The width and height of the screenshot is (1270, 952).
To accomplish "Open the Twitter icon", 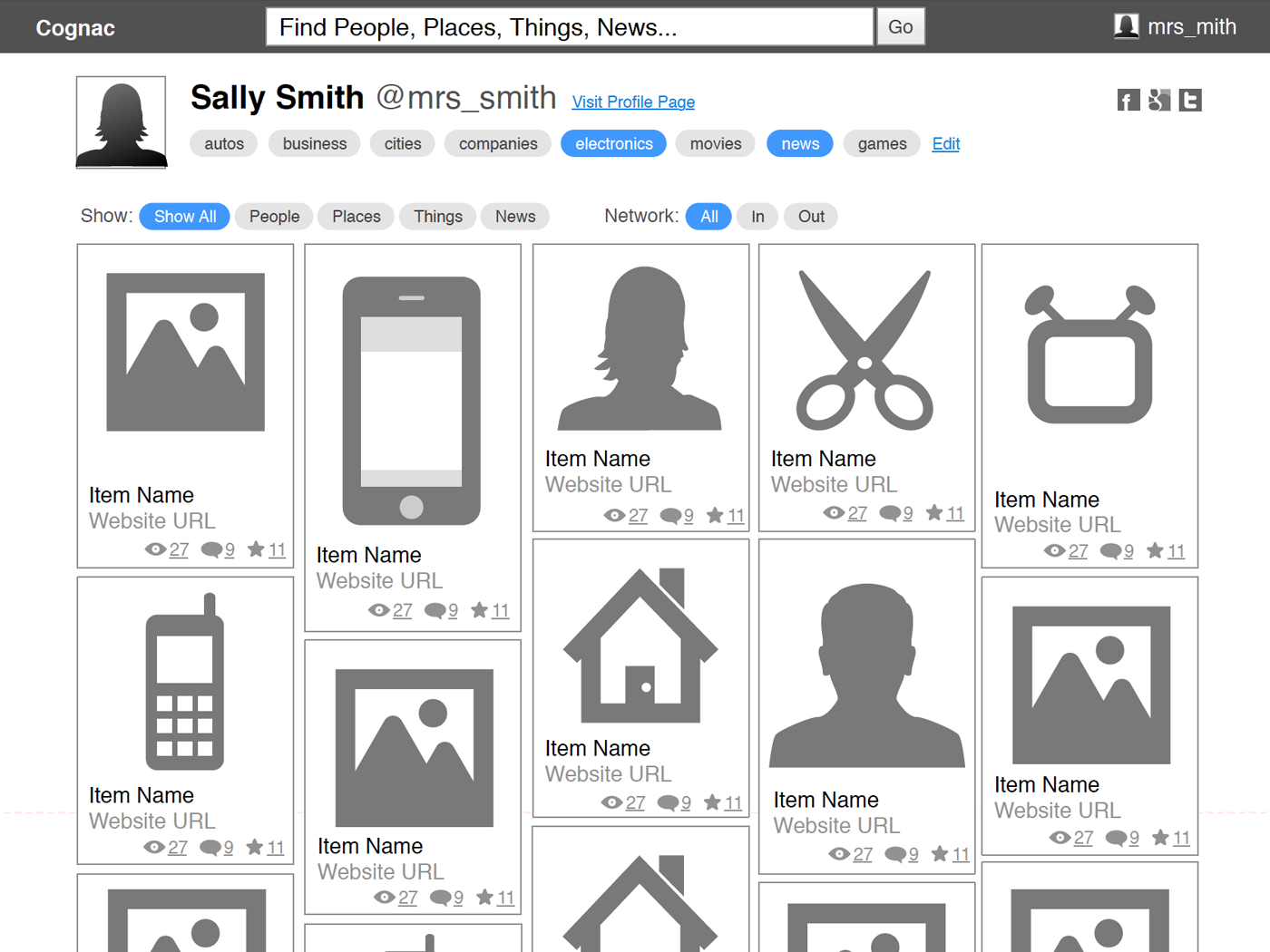I will 1190,101.
